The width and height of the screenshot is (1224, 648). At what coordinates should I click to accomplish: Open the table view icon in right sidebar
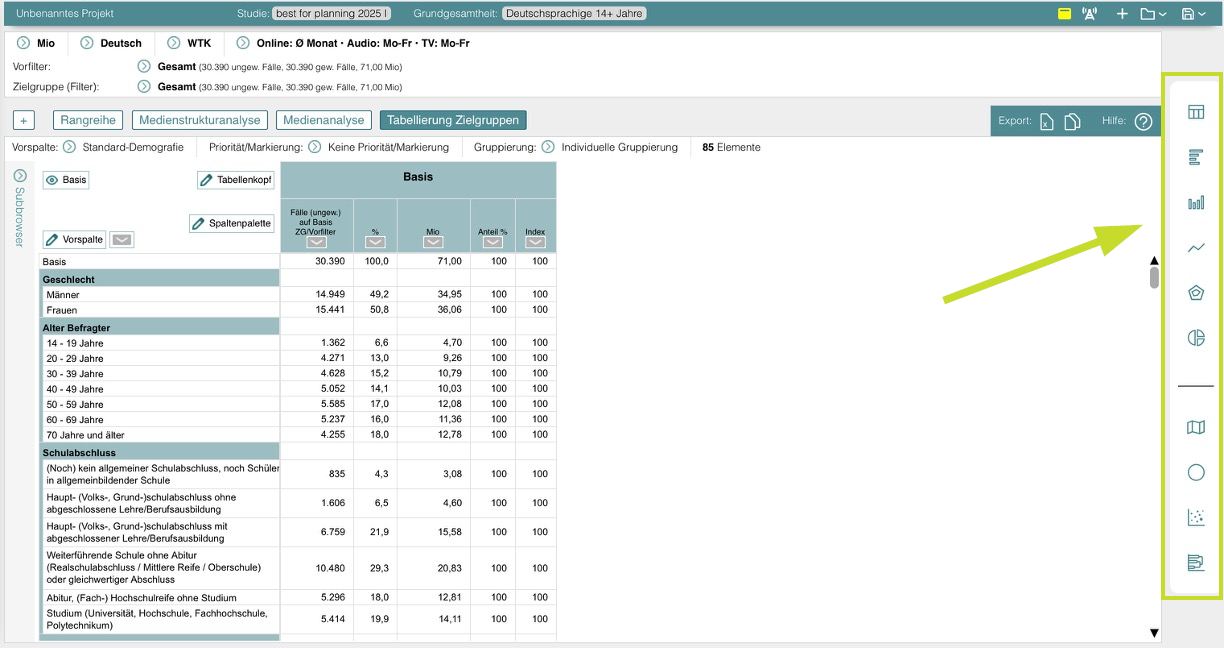click(1195, 112)
